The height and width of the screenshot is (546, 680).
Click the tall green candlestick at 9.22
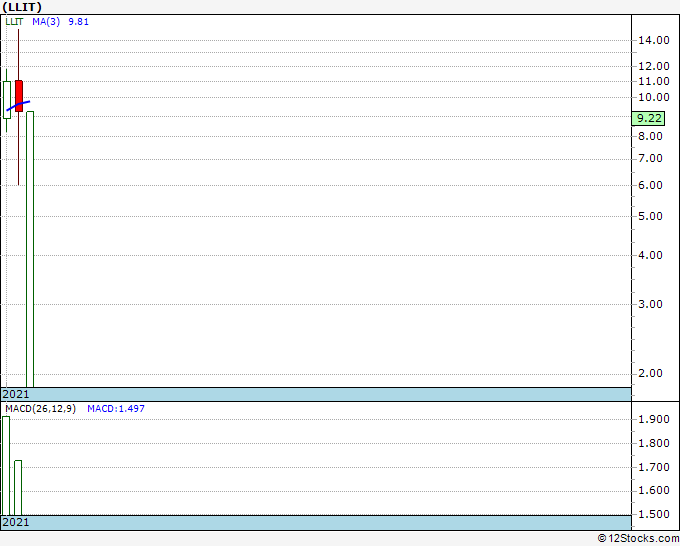[30, 249]
